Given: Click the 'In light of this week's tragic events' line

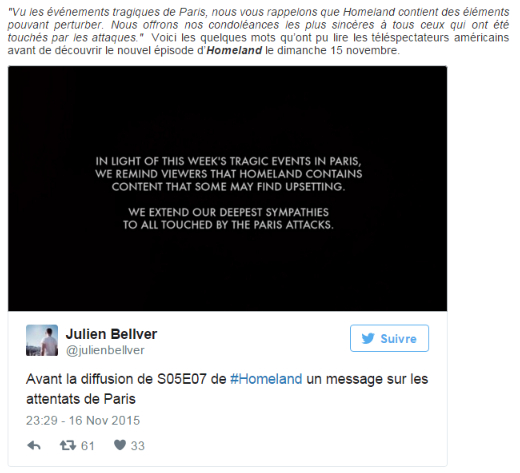Looking at the screenshot, I should click(228, 161).
